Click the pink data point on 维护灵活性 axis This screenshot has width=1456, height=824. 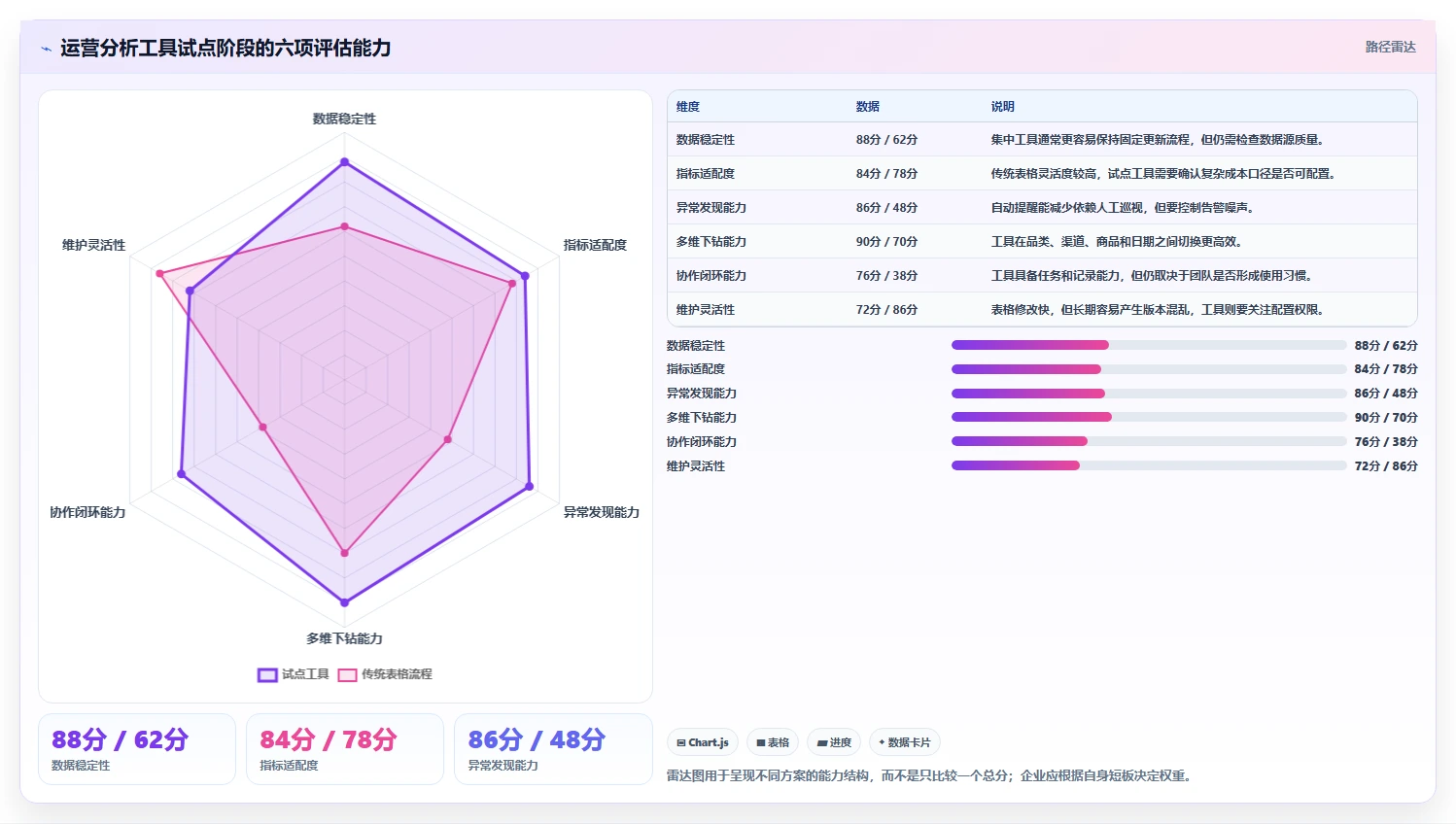click(160, 274)
